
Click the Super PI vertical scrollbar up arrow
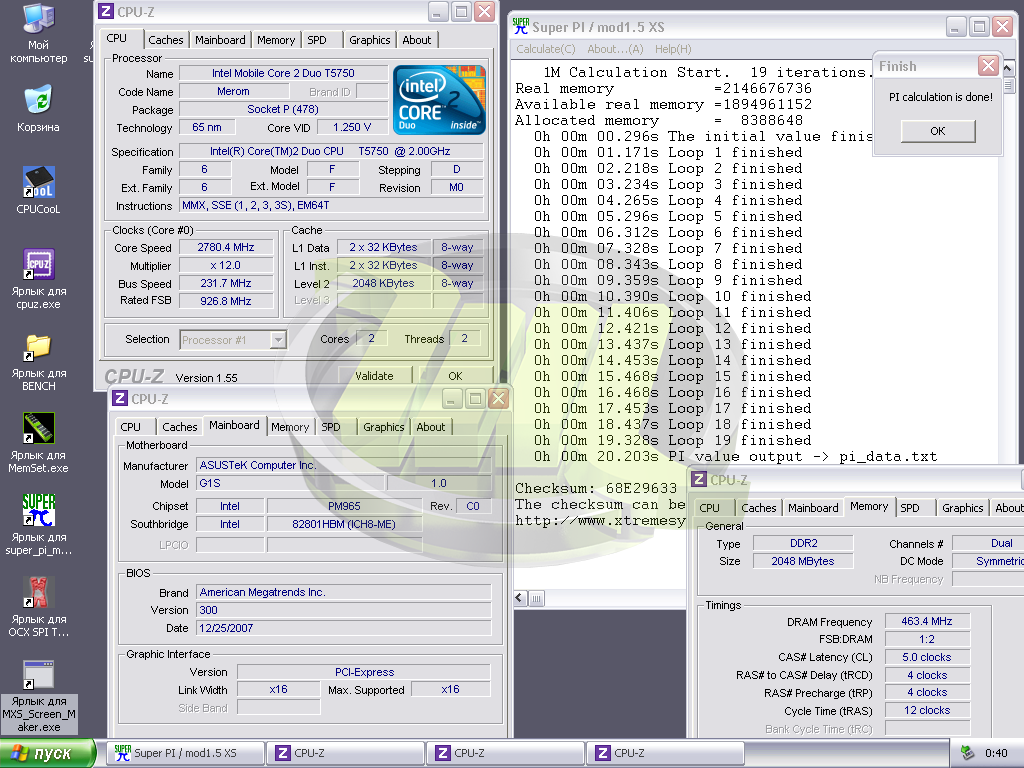[x=1008, y=68]
